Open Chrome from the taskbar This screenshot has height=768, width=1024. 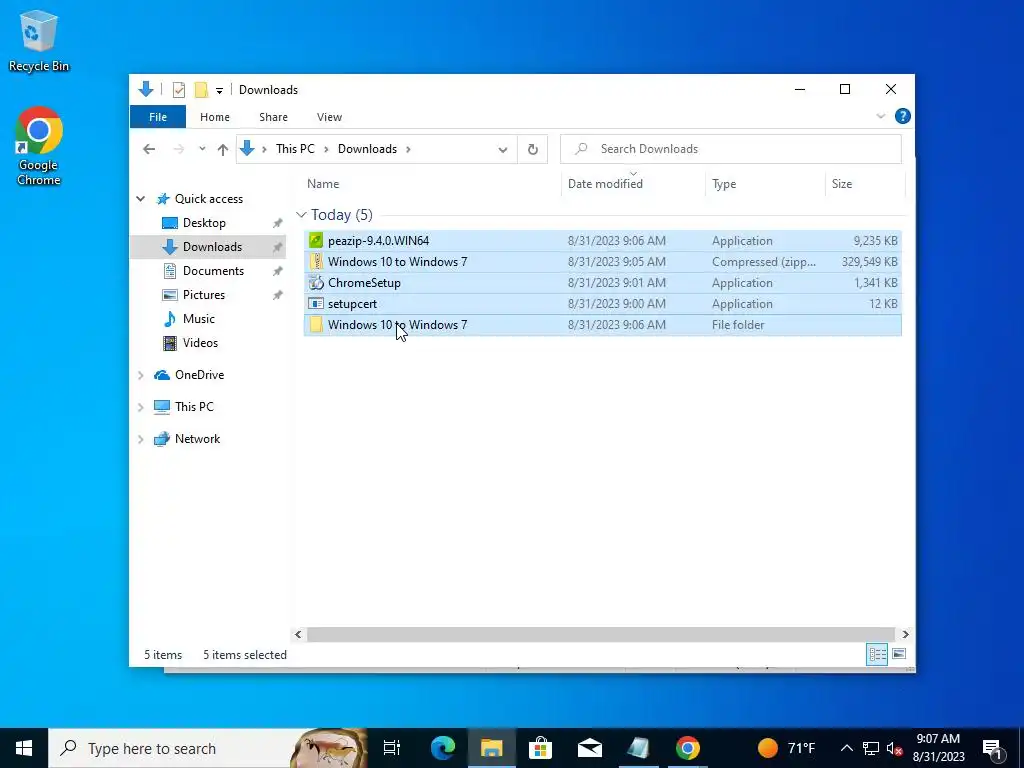coord(687,748)
